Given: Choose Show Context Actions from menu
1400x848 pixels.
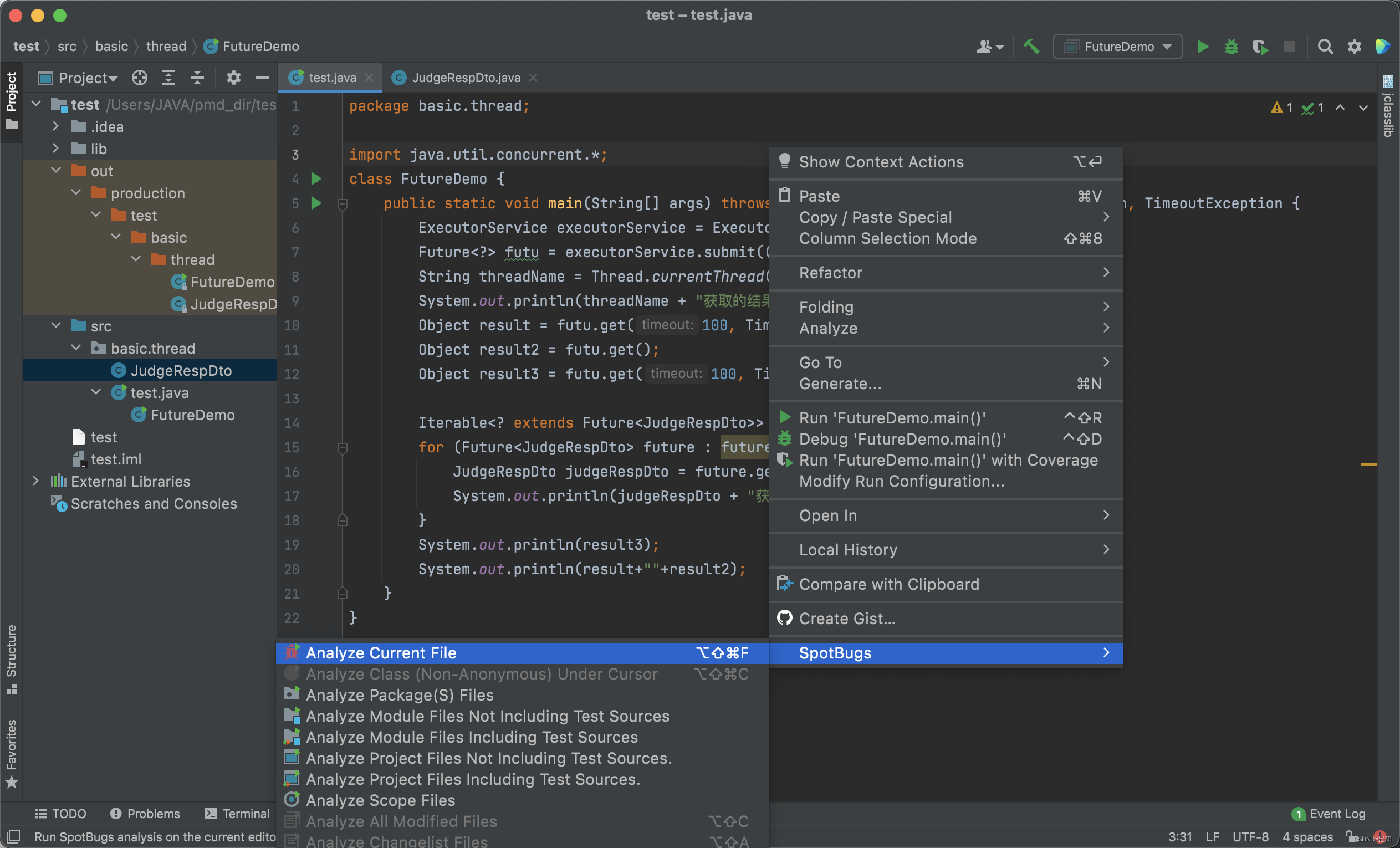Looking at the screenshot, I should (946, 162).
